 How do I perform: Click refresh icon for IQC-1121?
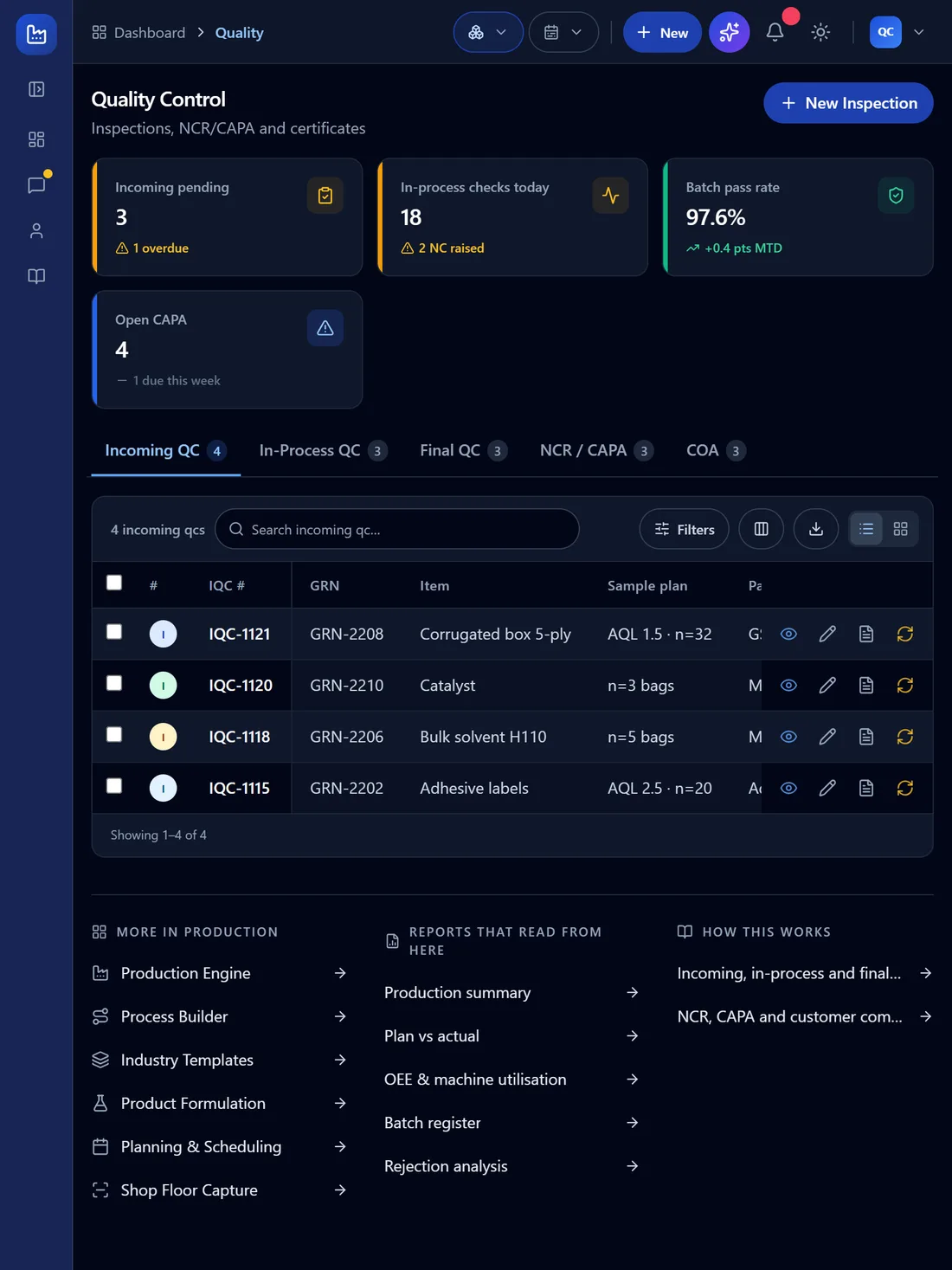[x=905, y=634]
